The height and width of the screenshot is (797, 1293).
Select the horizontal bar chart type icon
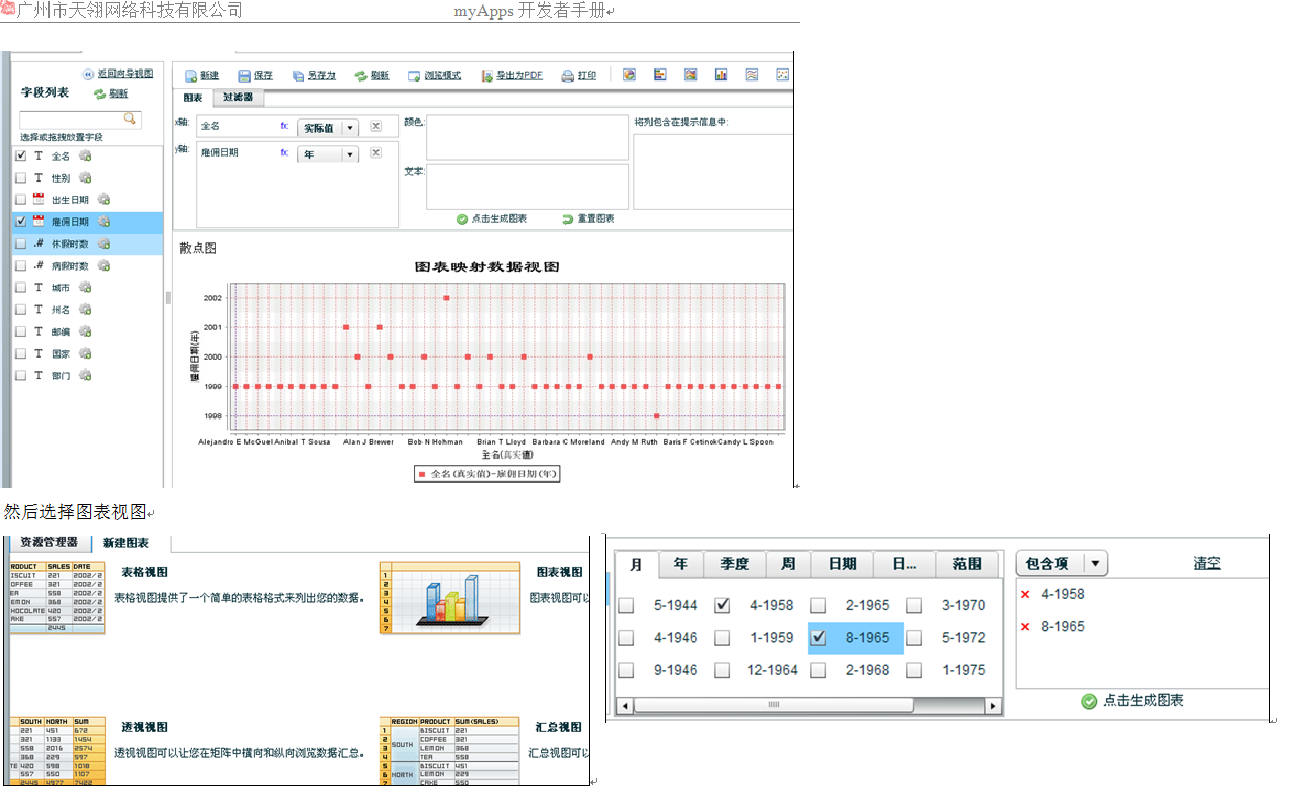(x=660, y=75)
